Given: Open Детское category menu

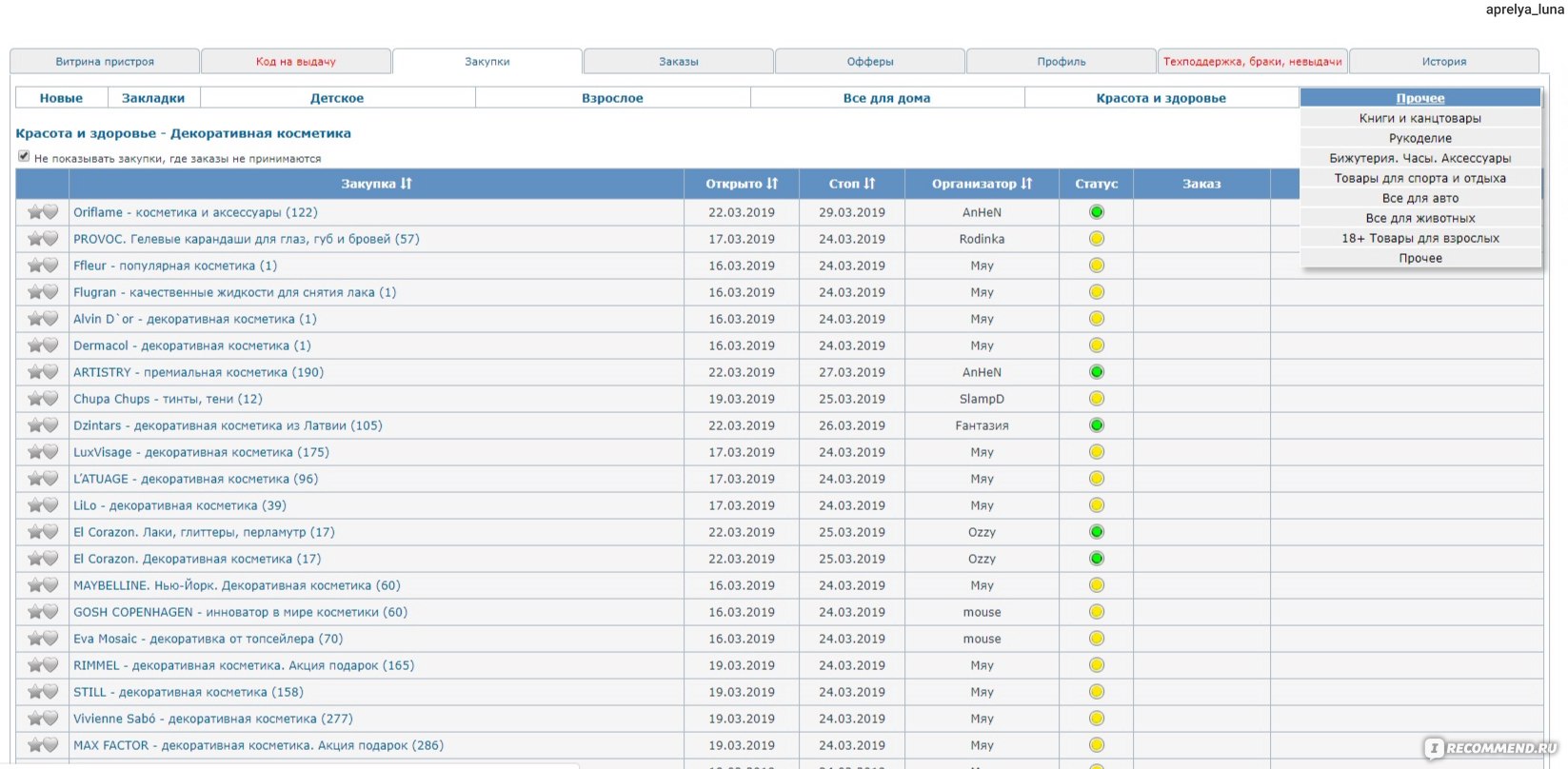Looking at the screenshot, I should click(x=337, y=98).
